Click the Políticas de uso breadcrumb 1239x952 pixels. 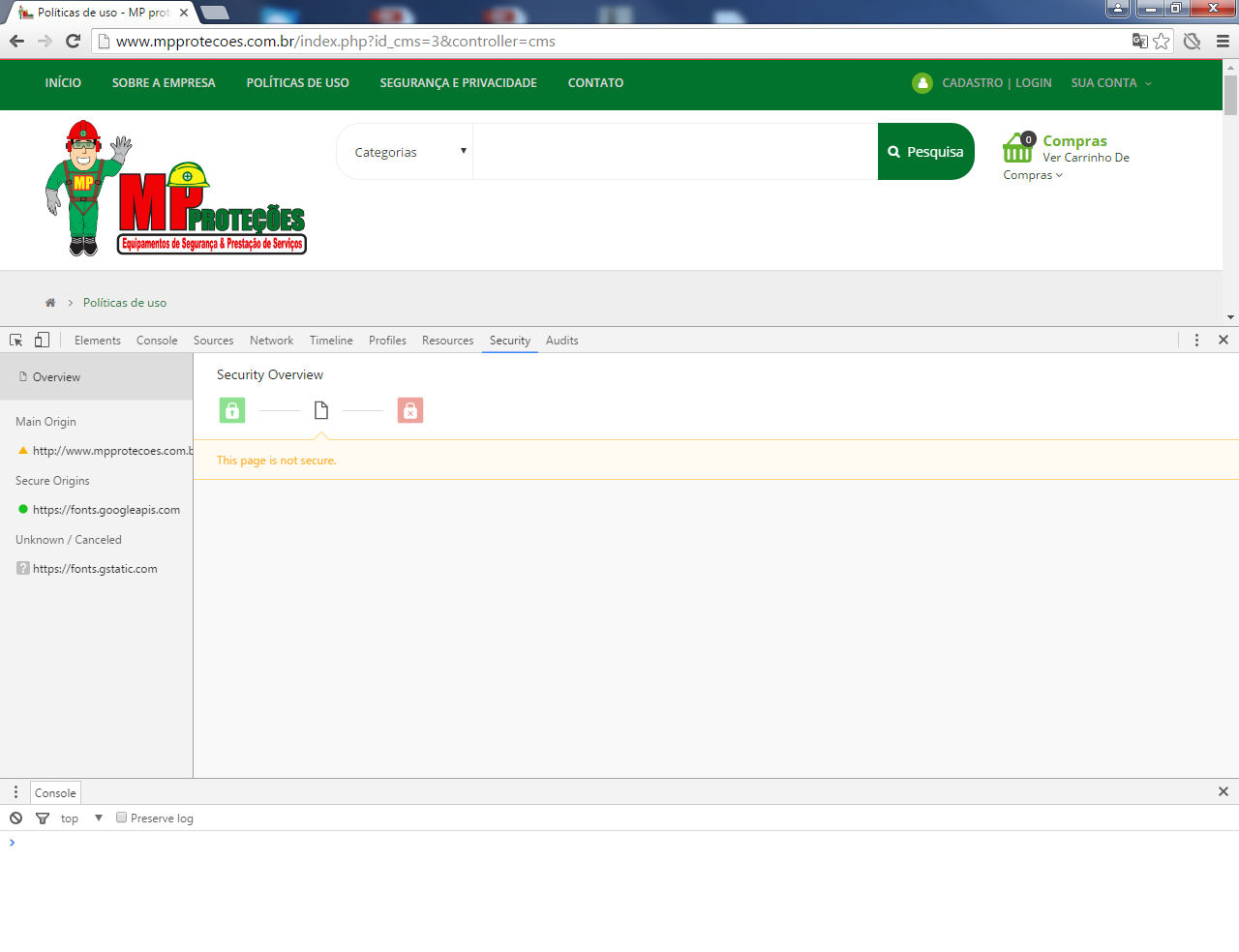(x=125, y=303)
